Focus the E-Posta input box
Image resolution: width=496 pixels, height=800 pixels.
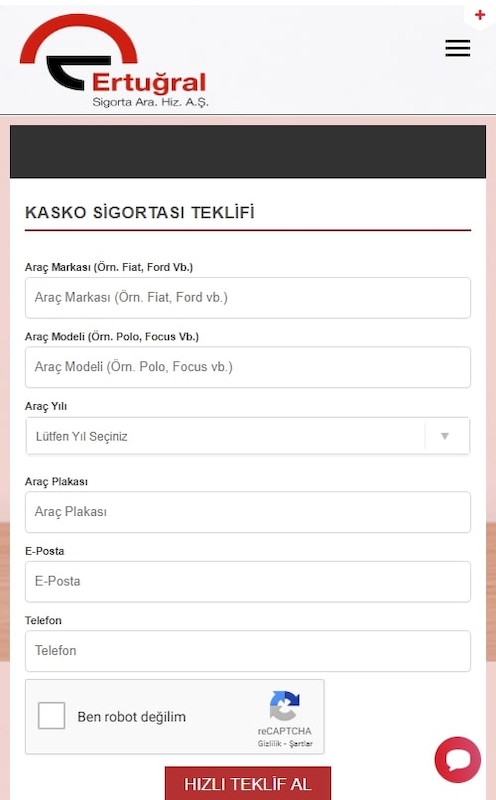pyautogui.click(x=248, y=581)
